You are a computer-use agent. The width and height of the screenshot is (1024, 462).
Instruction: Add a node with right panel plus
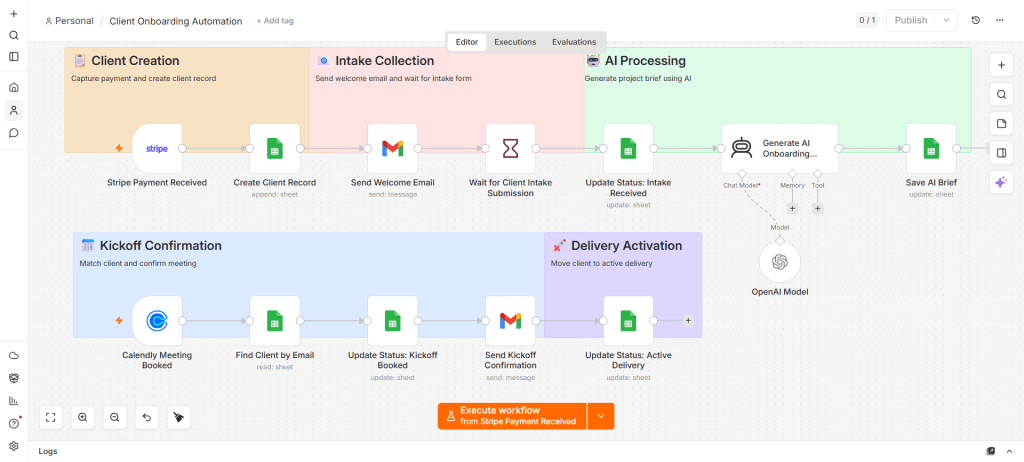1001,65
